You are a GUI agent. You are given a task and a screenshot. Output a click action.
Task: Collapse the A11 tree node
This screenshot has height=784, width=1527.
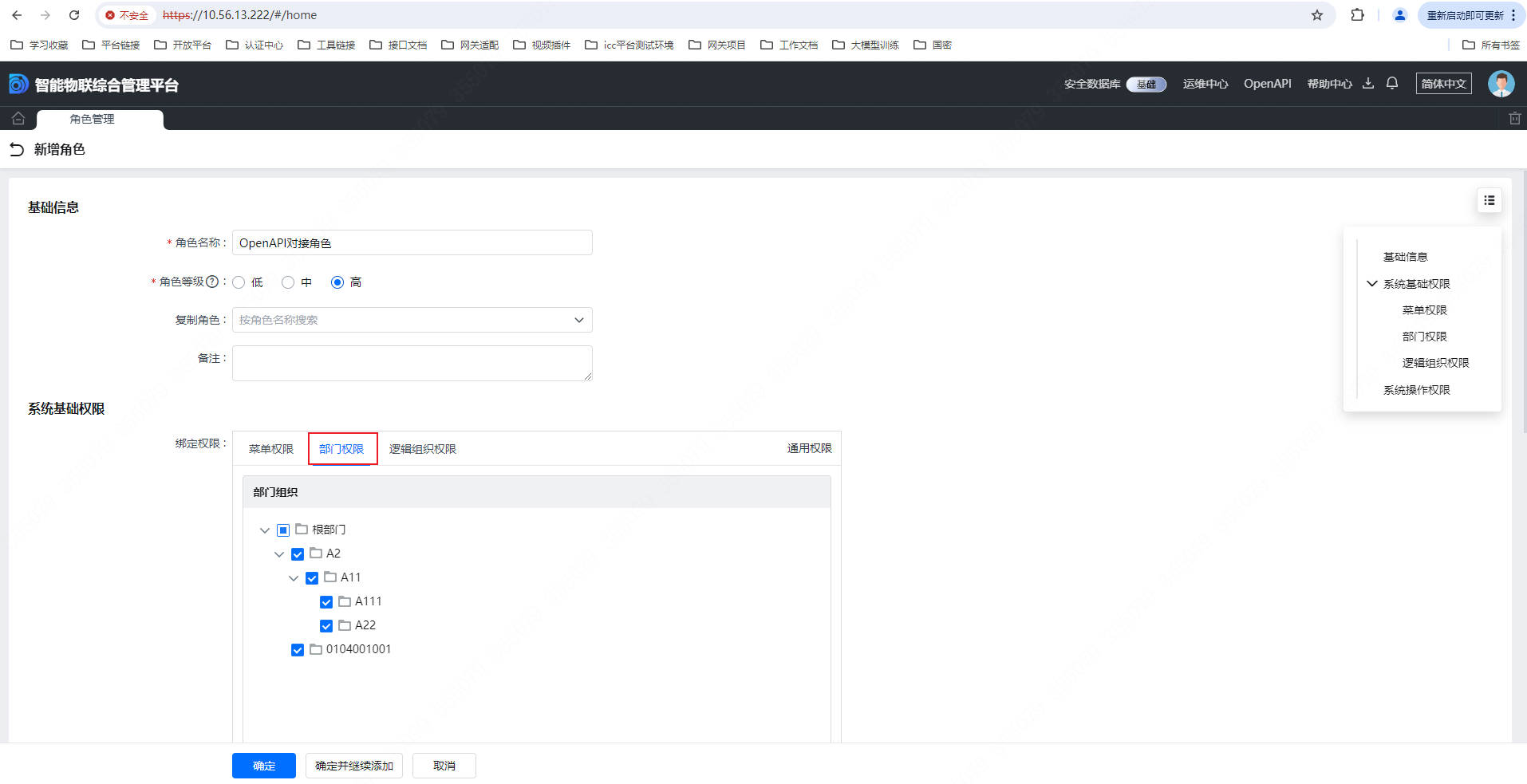pyautogui.click(x=294, y=578)
